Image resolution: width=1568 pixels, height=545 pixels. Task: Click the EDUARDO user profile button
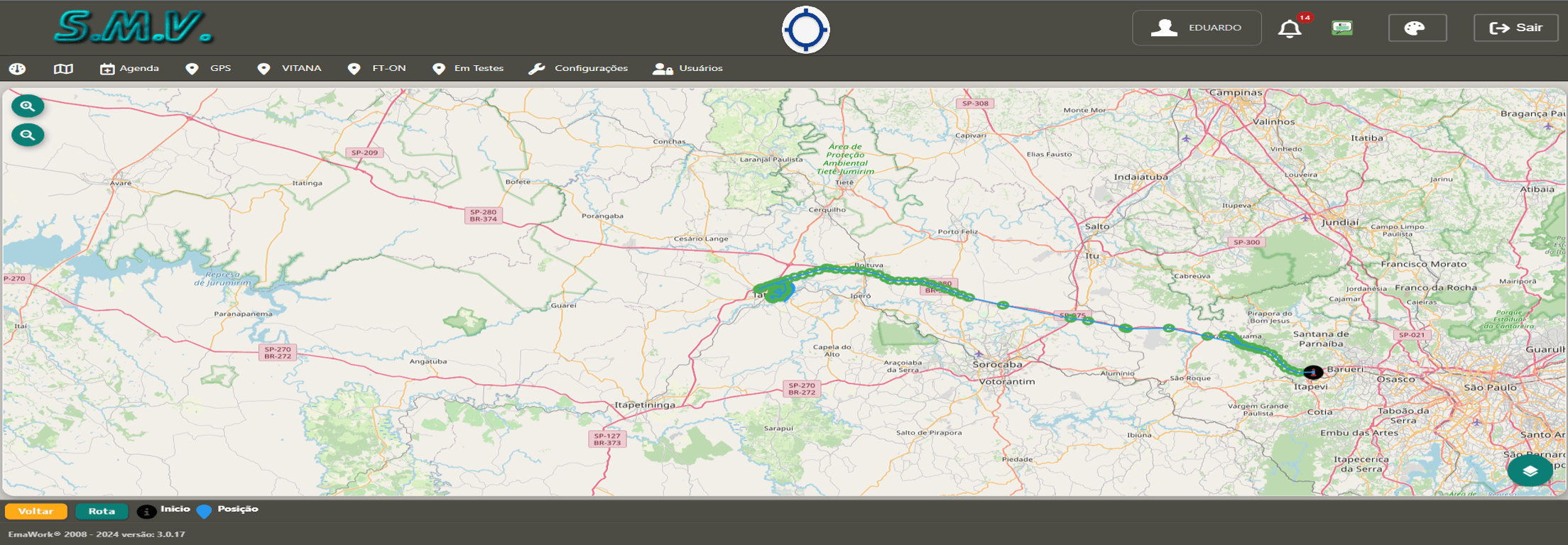(1197, 28)
